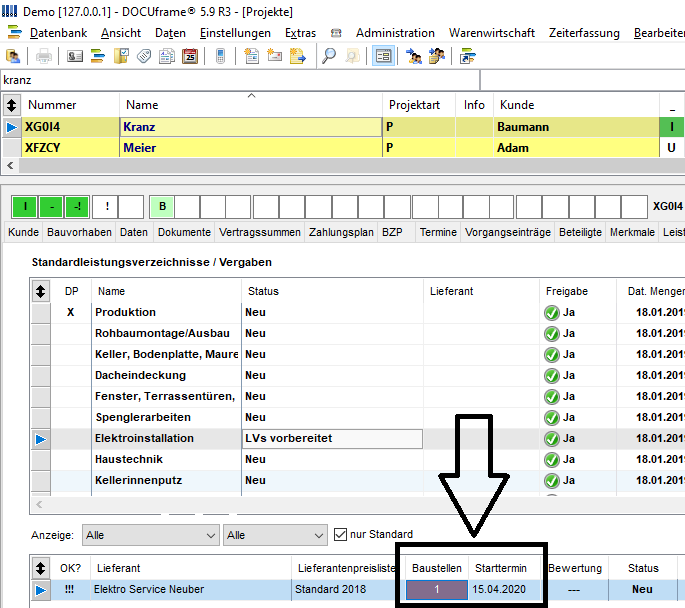Open the first 'Alle' Anzeige dropdown
Viewport: 685px width, 608px height.
(x=151, y=535)
